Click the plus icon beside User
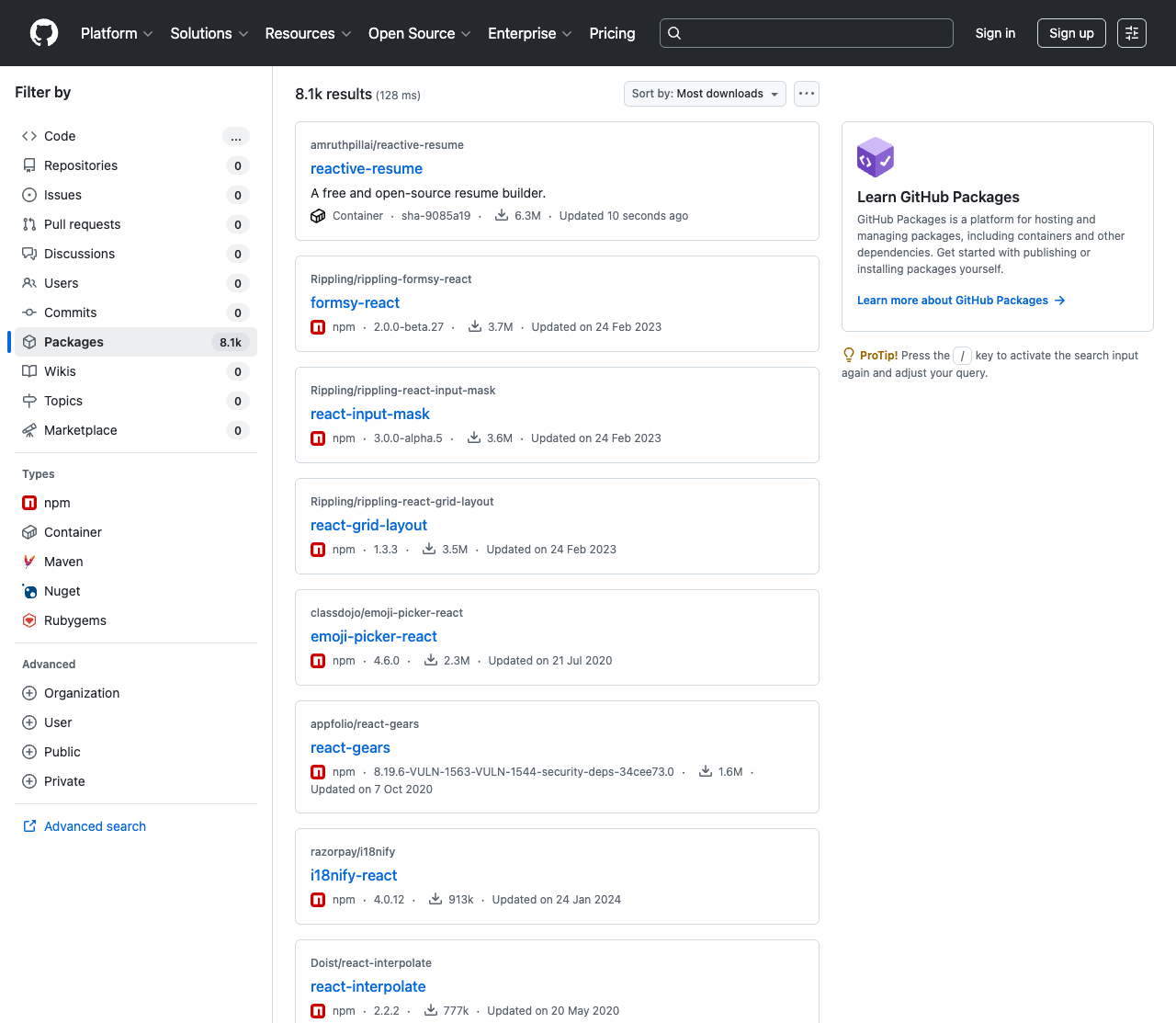1176x1023 pixels. (x=29, y=722)
